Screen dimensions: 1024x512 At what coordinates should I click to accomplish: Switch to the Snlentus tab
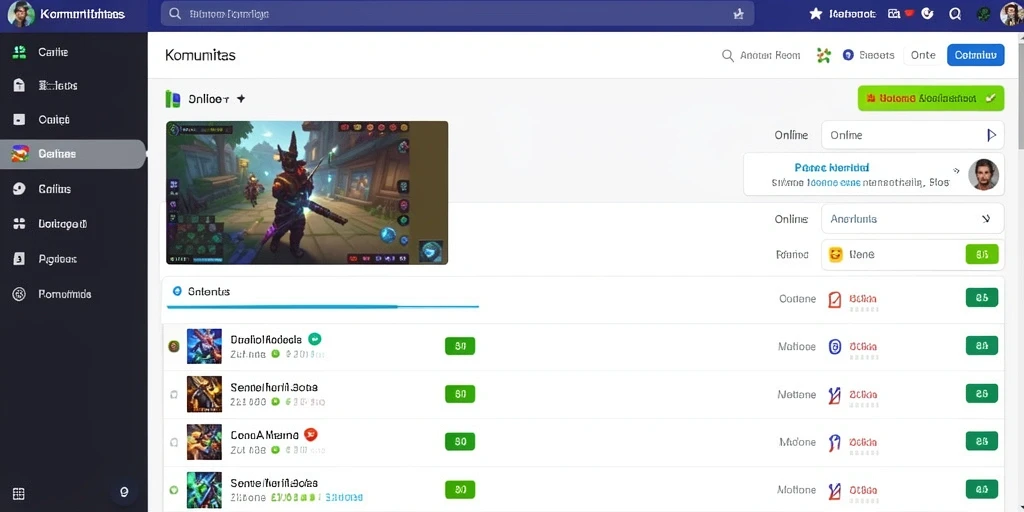point(208,292)
